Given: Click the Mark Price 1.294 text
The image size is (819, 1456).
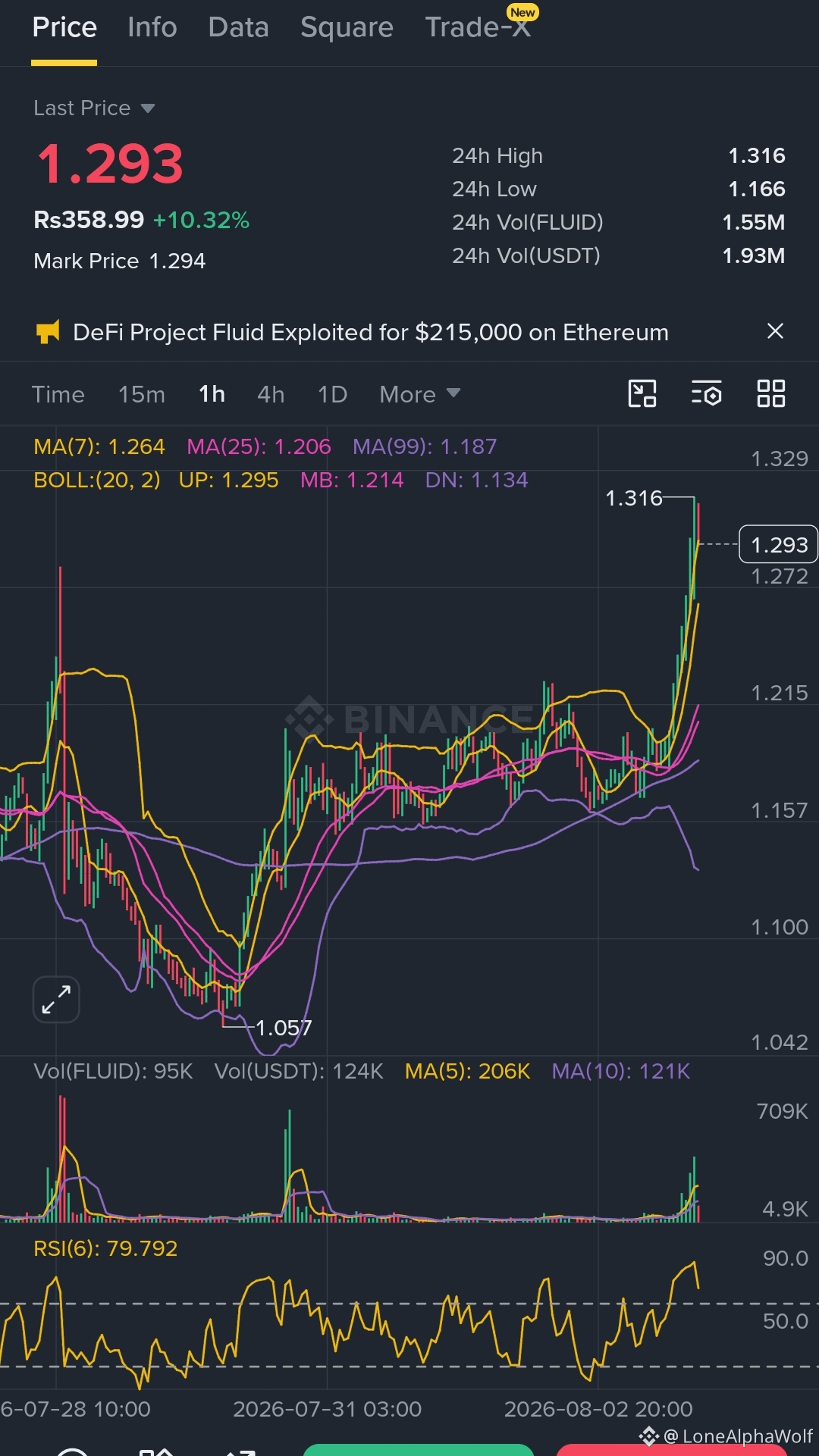Looking at the screenshot, I should click(x=120, y=261).
